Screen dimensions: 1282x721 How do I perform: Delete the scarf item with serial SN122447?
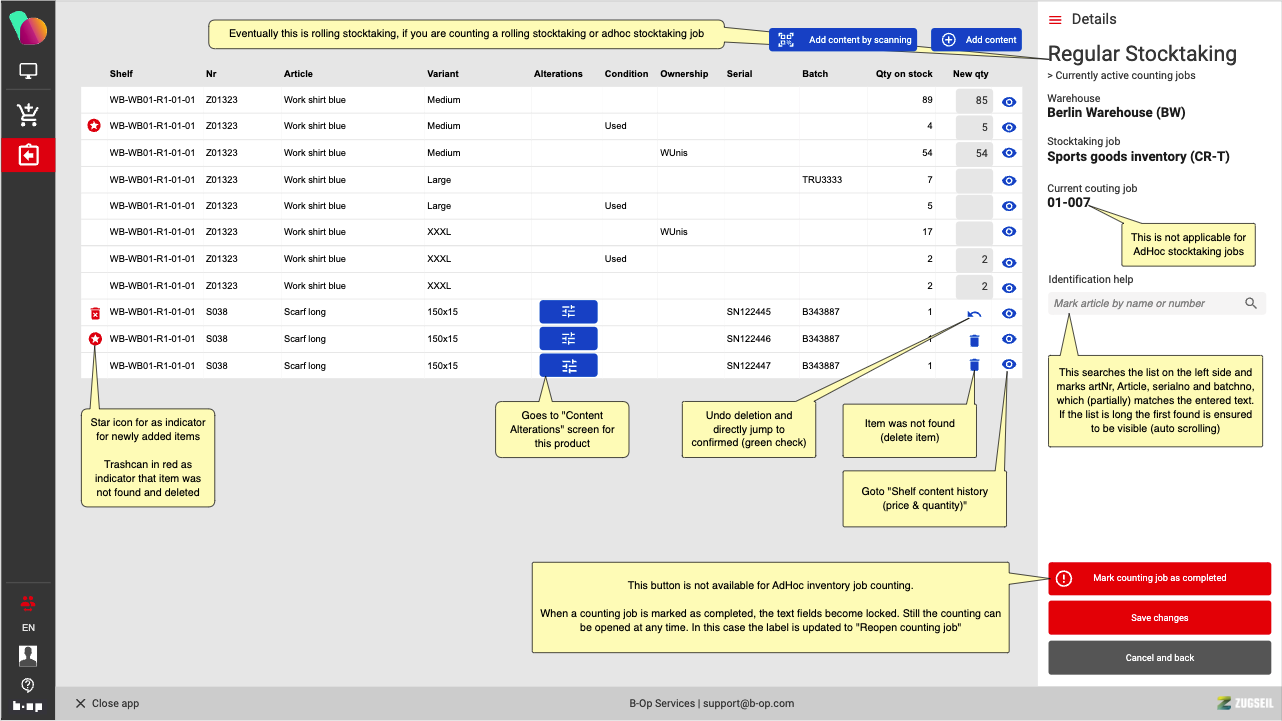[x=974, y=366]
